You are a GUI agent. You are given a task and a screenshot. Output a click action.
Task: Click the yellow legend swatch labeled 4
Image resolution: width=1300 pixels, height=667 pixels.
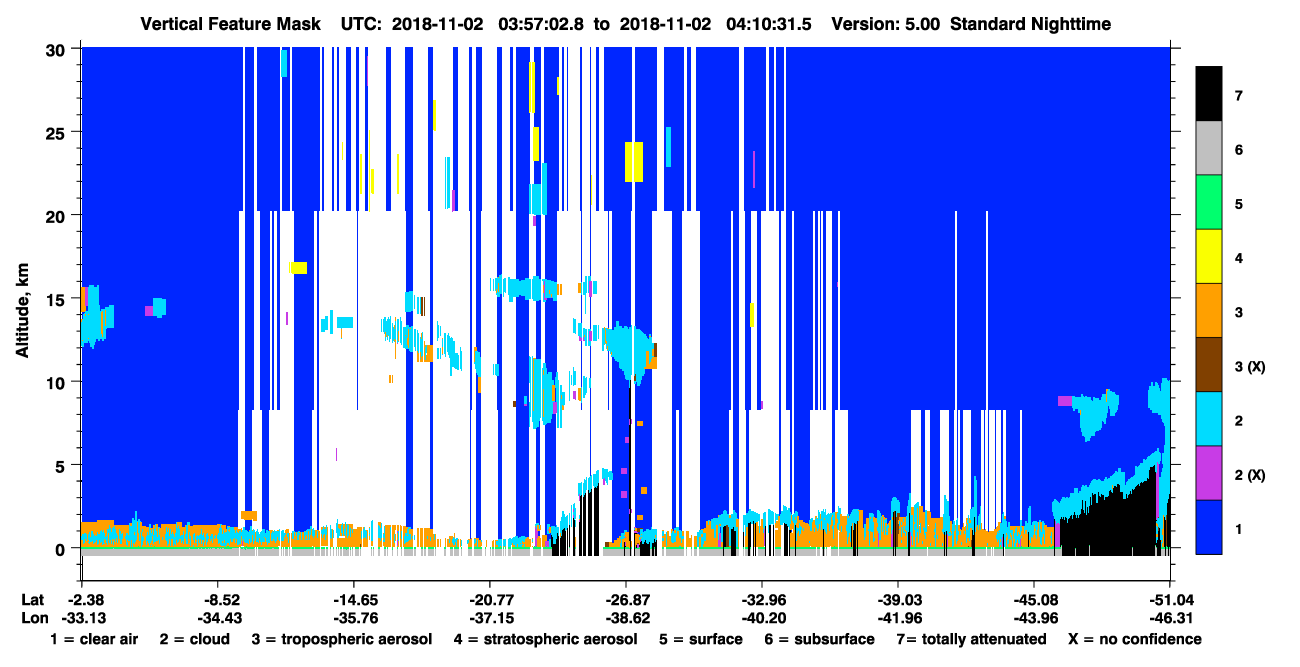1209,257
